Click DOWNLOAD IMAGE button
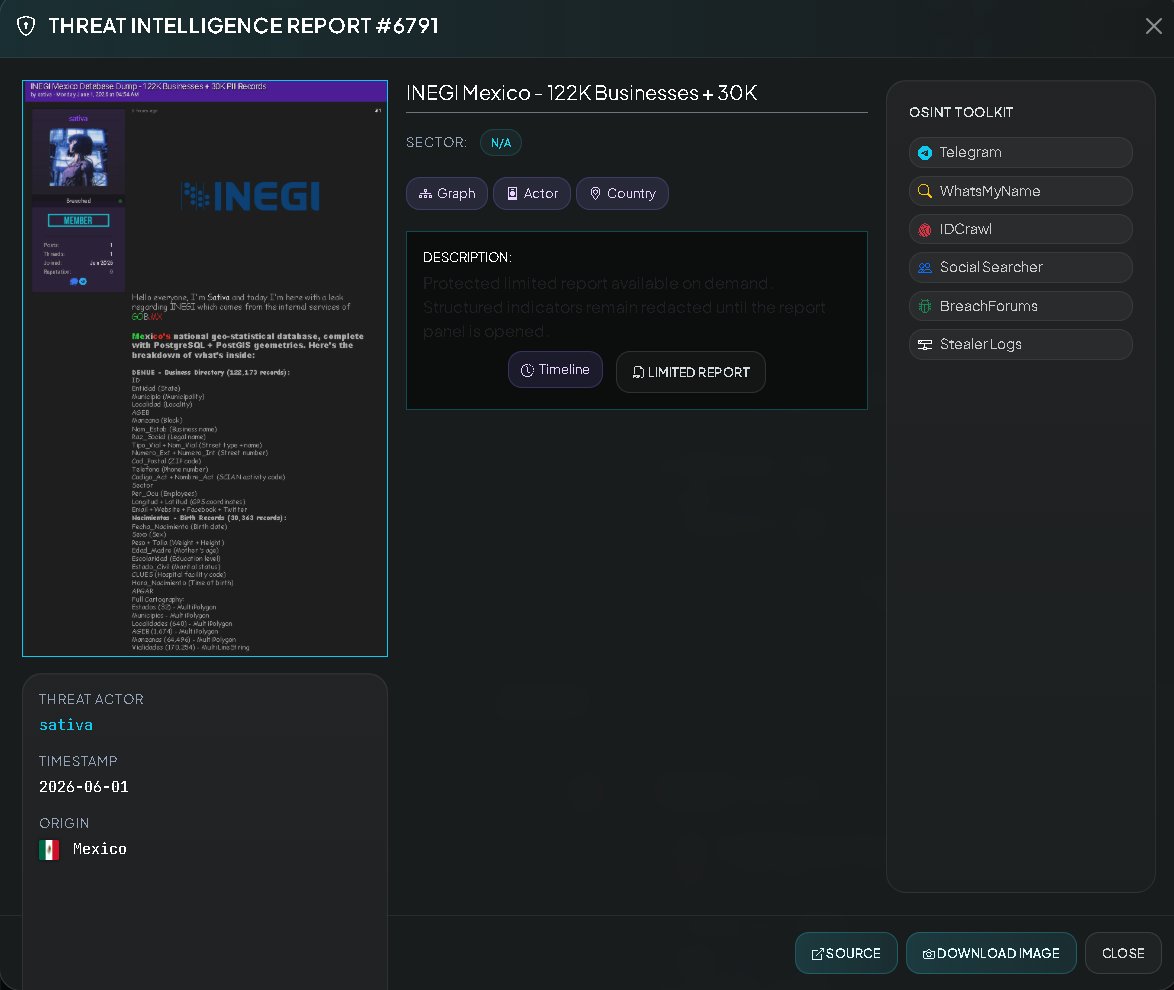Image resolution: width=1174 pixels, height=990 pixels. tap(991, 953)
